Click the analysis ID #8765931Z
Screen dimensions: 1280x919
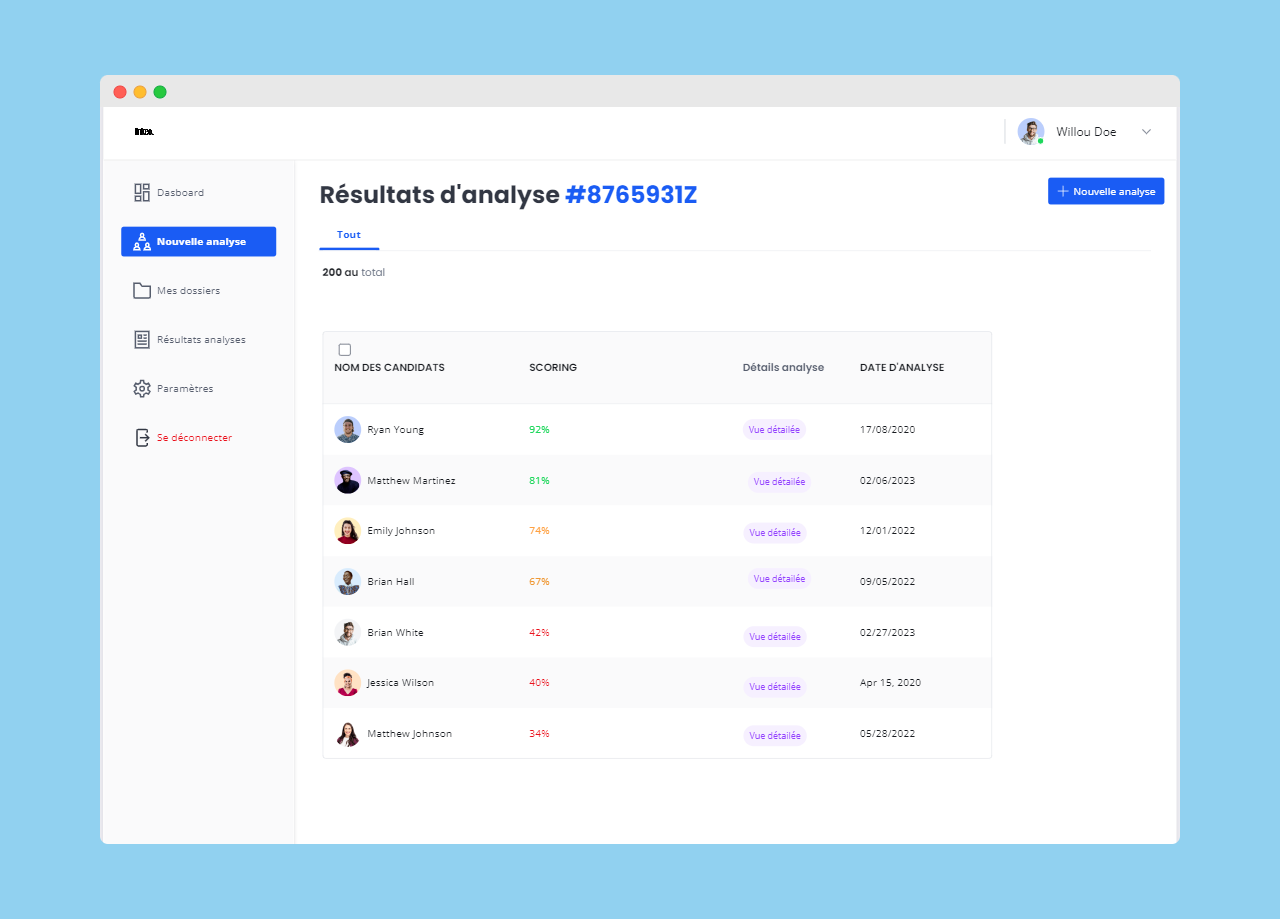(631, 195)
